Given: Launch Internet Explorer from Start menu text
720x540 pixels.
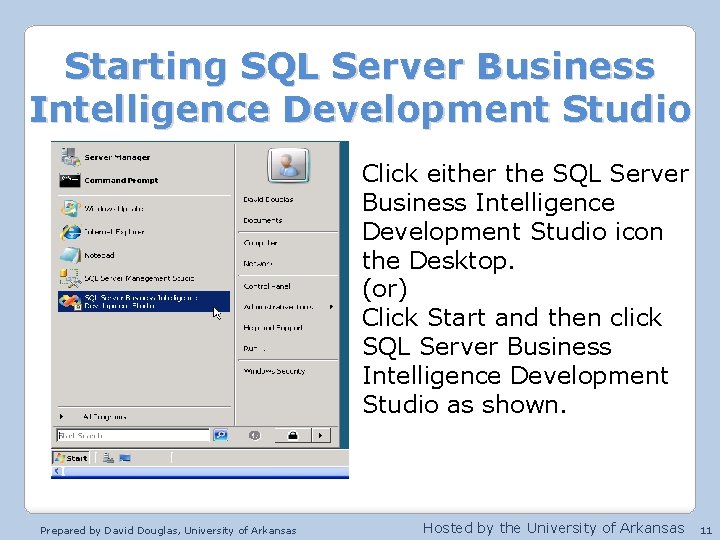Looking at the screenshot, I should click(114, 232).
